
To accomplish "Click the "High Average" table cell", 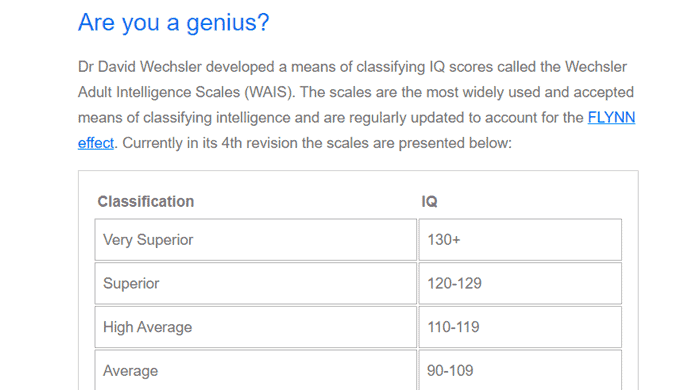I will tap(255, 327).
